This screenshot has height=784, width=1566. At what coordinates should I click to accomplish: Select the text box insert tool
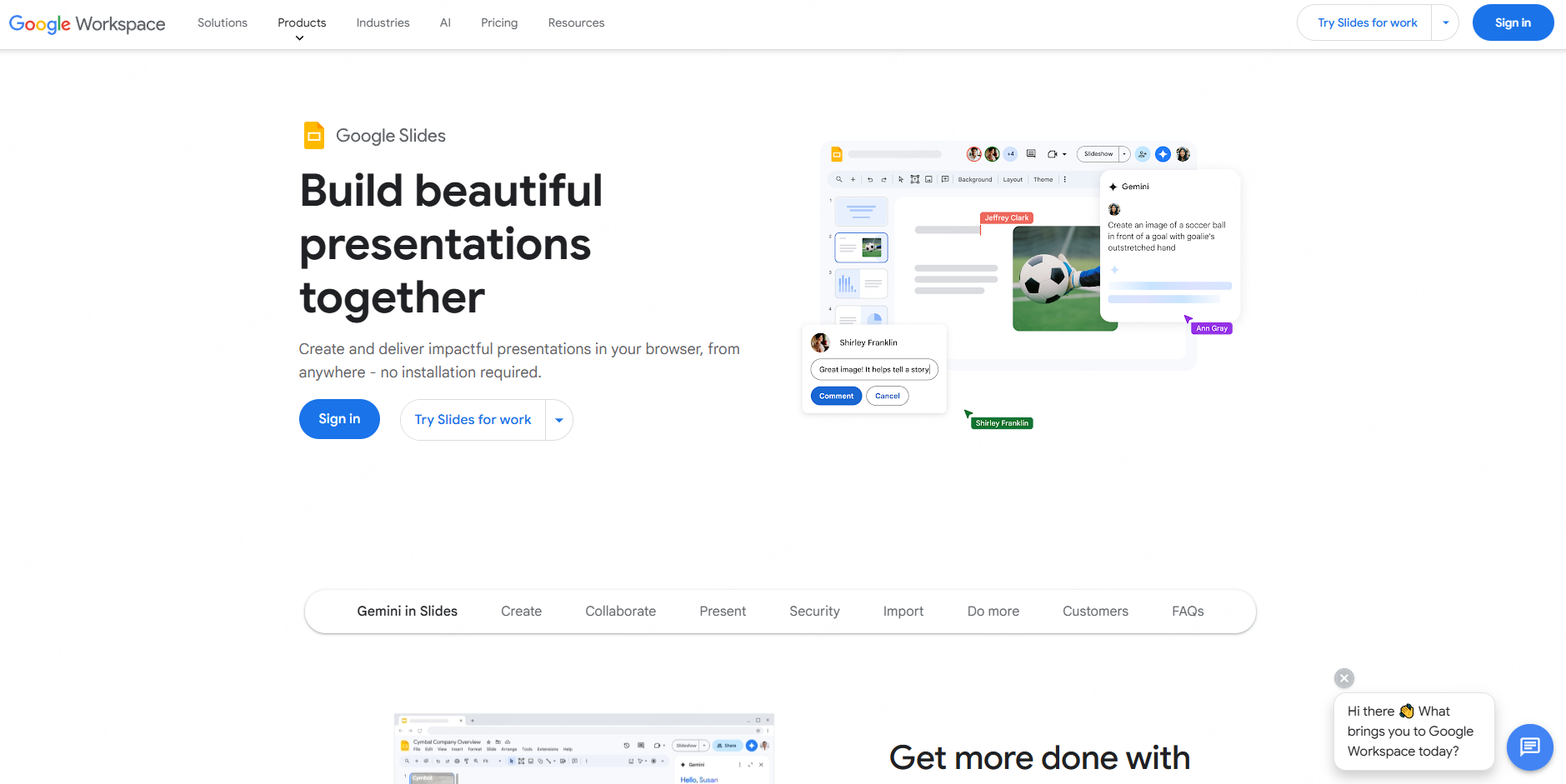(x=915, y=179)
